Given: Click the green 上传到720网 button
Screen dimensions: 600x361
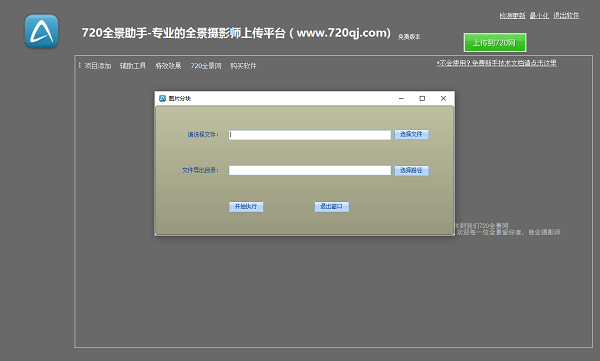Looking at the screenshot, I should 495,42.
